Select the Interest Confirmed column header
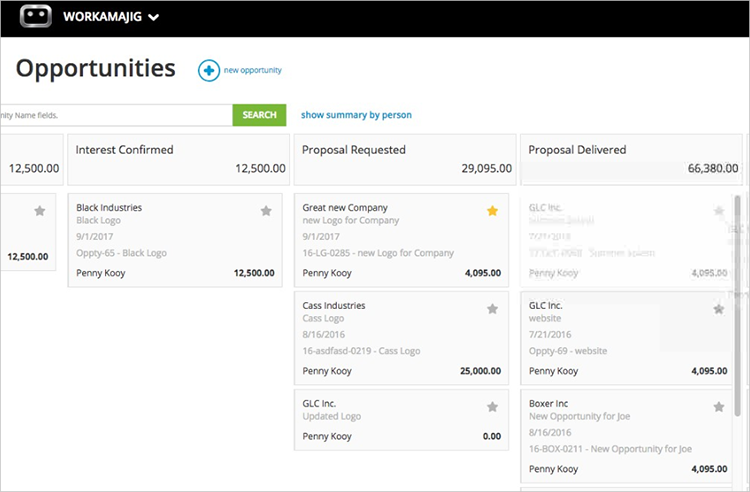750x492 pixels. tap(178, 160)
